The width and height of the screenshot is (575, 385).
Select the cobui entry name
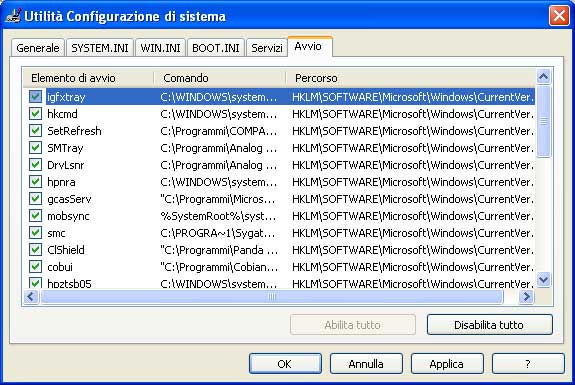60,267
